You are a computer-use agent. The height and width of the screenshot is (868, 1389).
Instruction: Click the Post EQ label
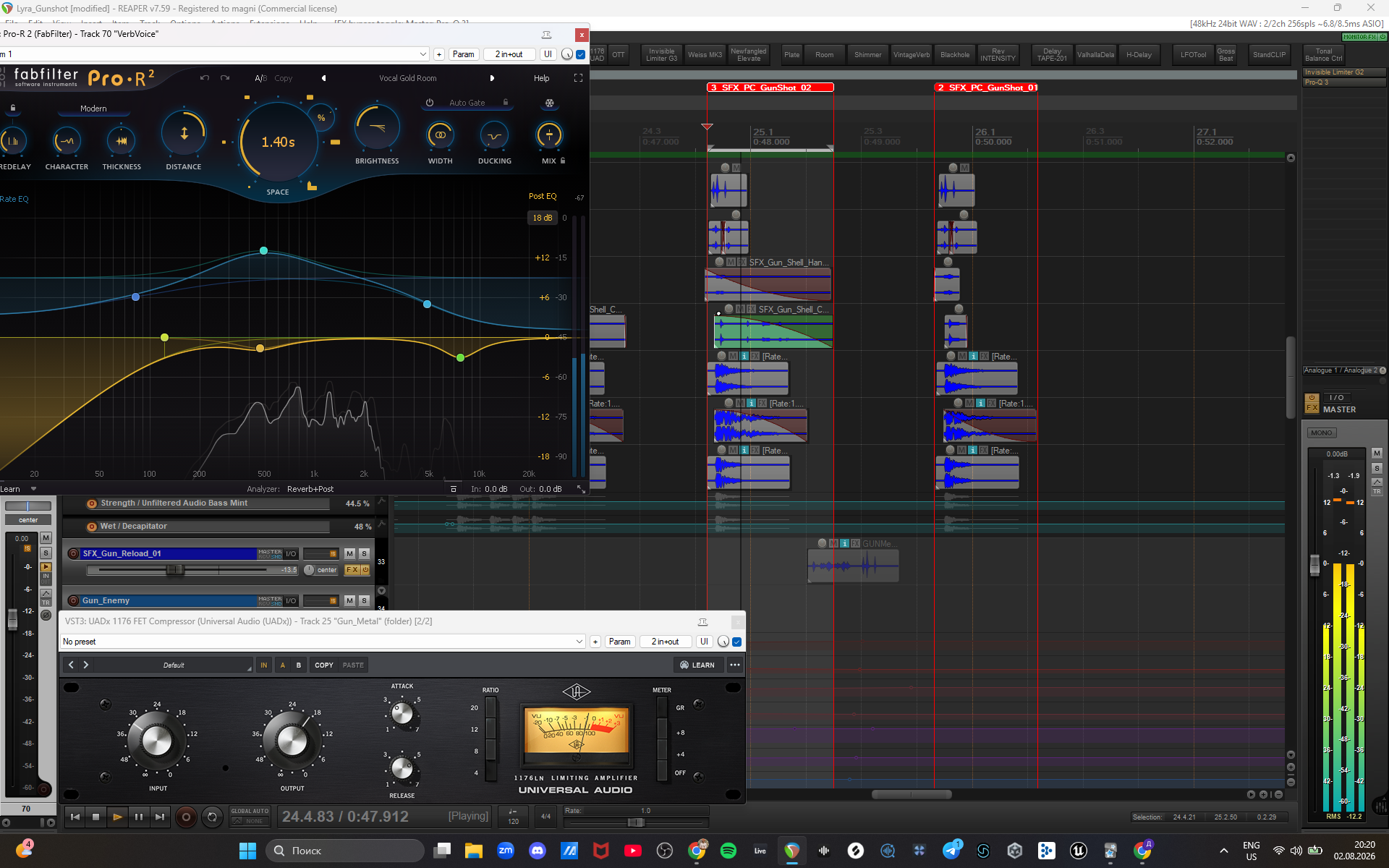pyautogui.click(x=543, y=196)
